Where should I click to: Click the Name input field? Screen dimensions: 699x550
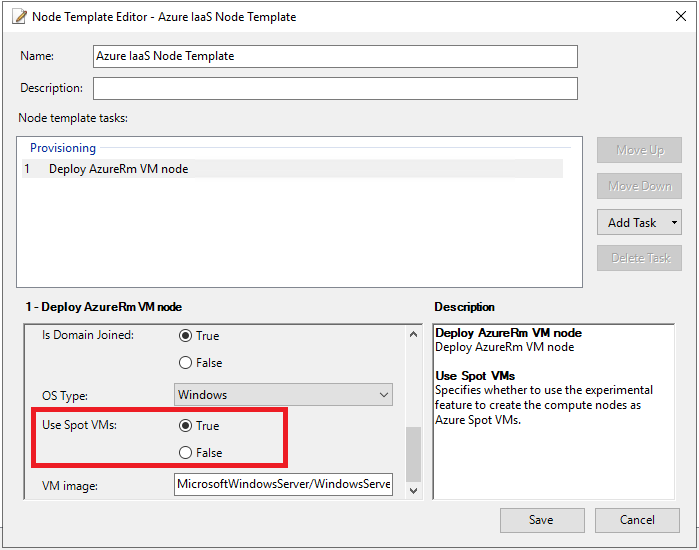click(x=335, y=56)
